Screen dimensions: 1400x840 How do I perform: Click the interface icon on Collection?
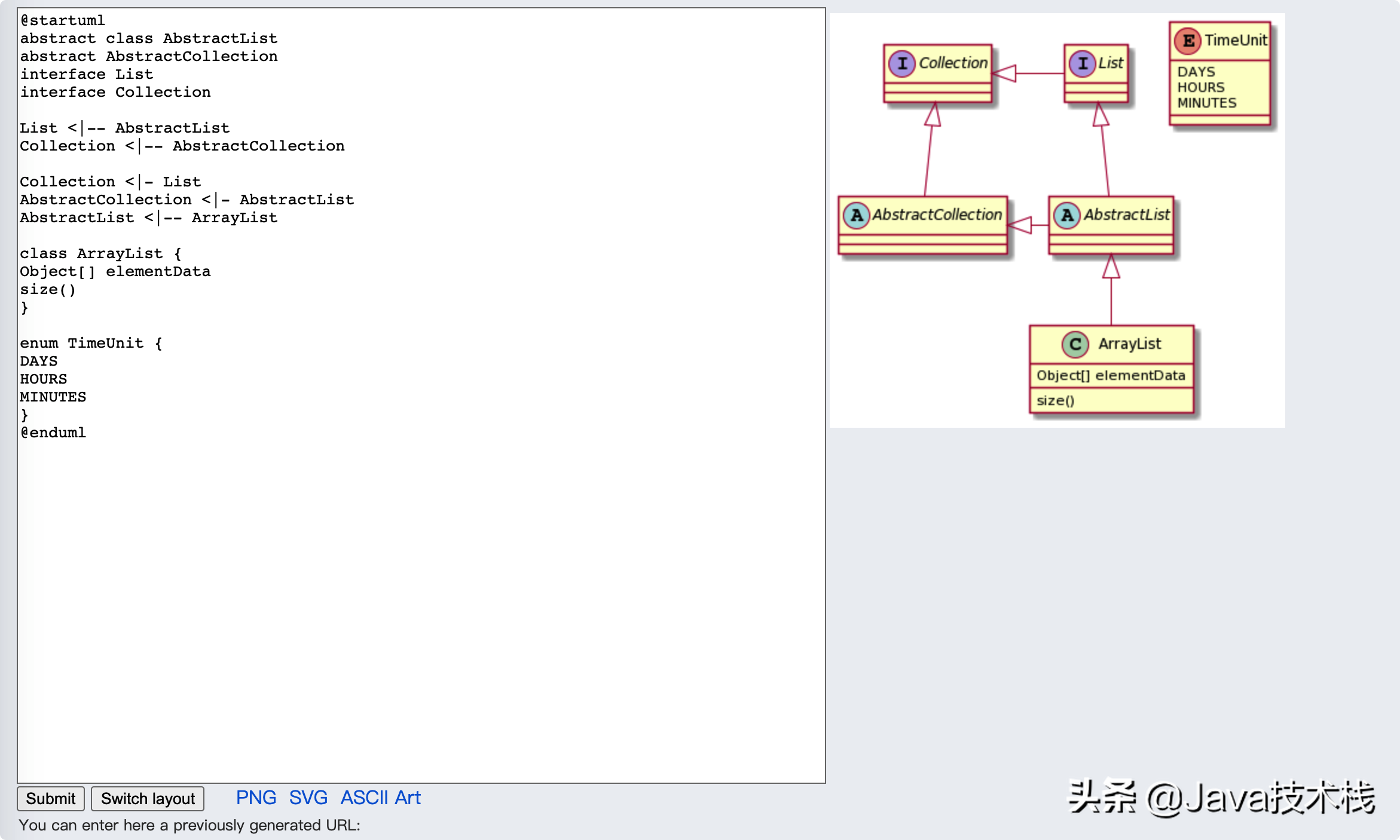click(x=902, y=63)
